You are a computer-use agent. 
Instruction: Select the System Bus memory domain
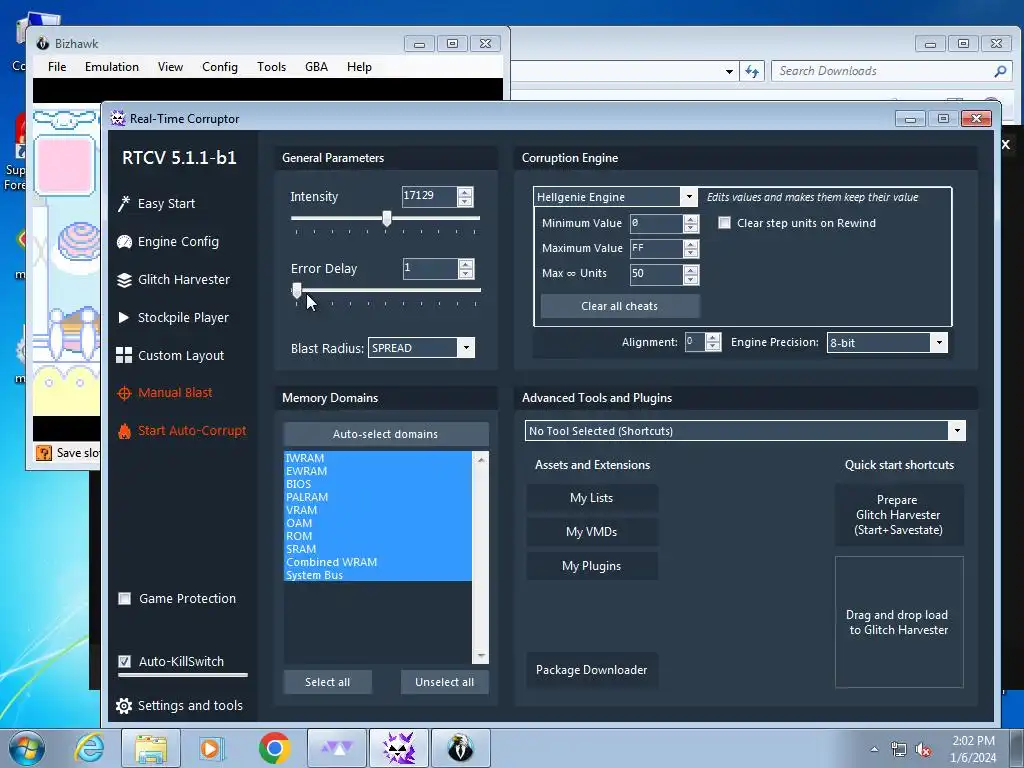[x=377, y=575]
